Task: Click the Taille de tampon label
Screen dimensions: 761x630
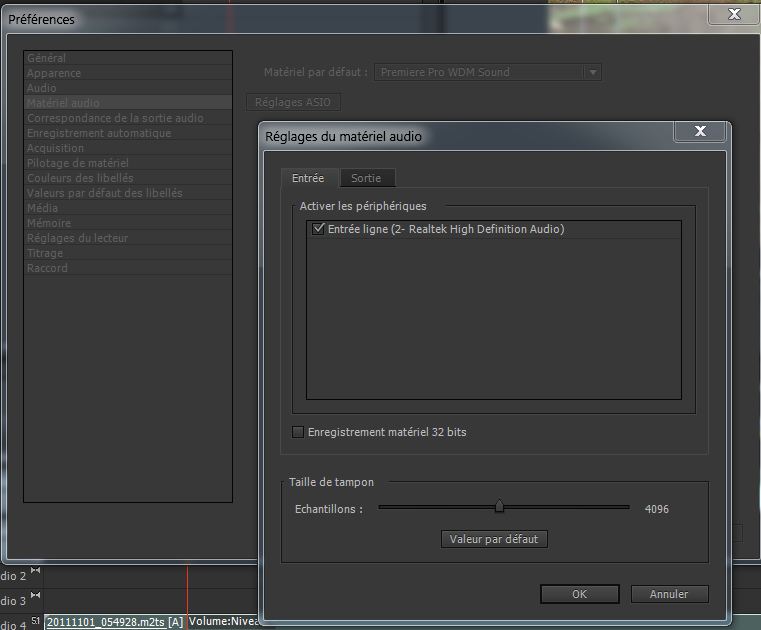Action: pos(331,482)
